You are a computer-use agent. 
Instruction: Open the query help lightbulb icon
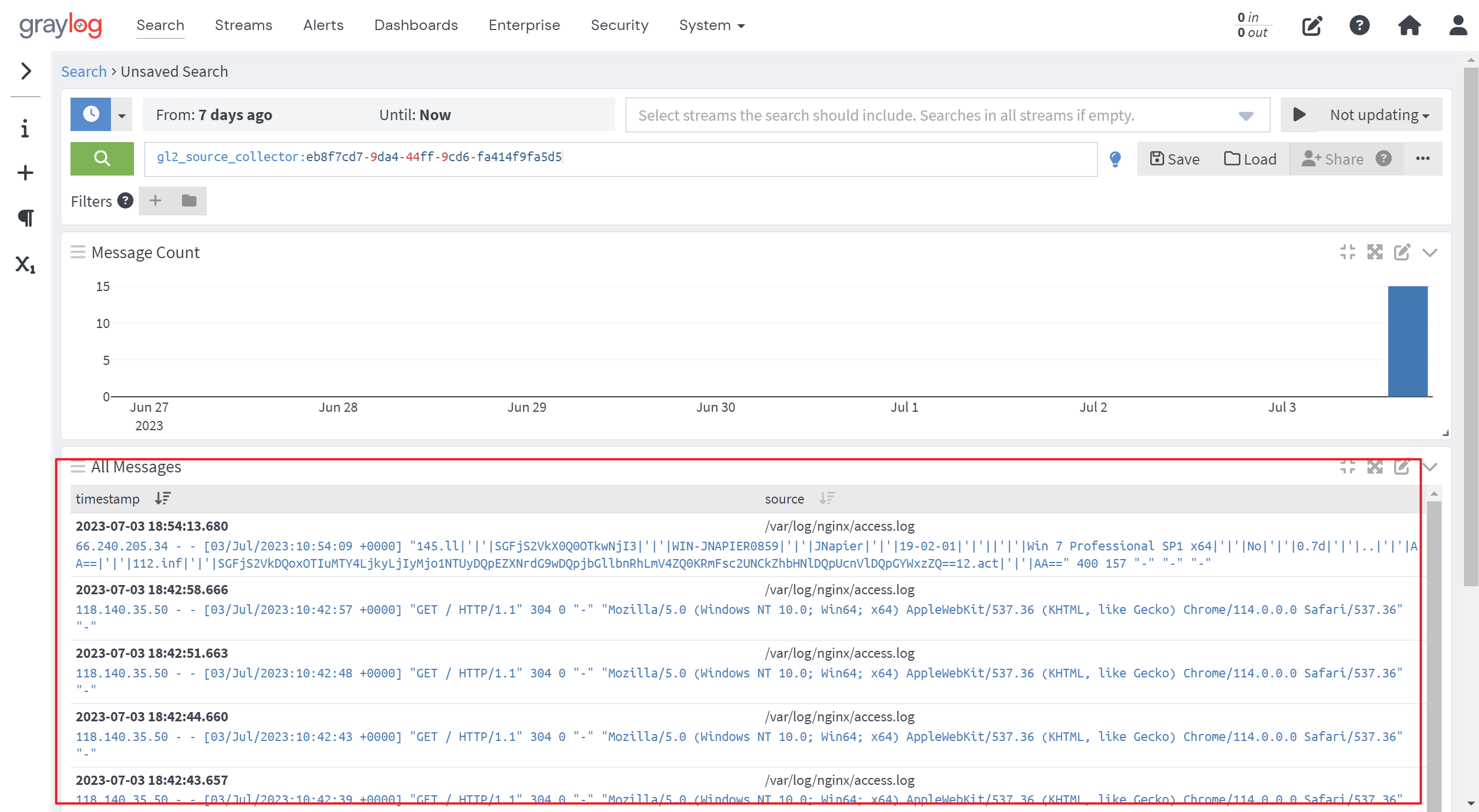coord(1115,159)
